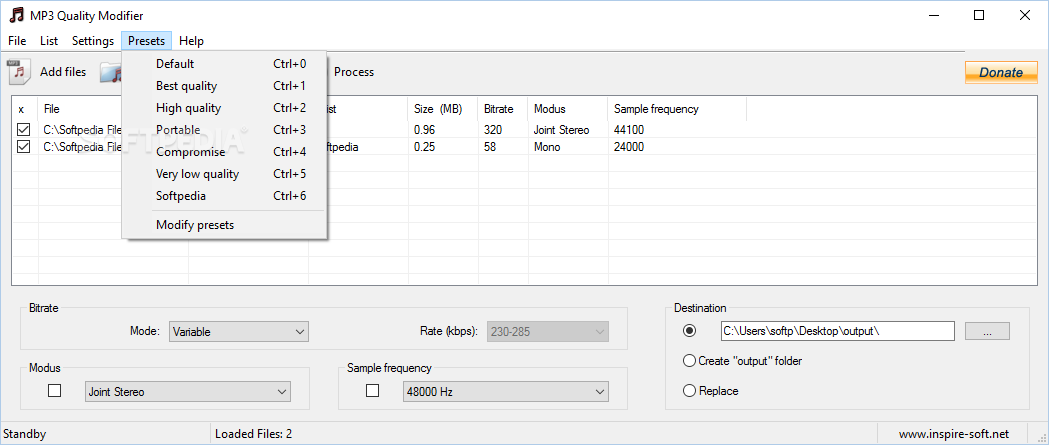Click the Process toolbar button
1049x445 pixels.
354,72
